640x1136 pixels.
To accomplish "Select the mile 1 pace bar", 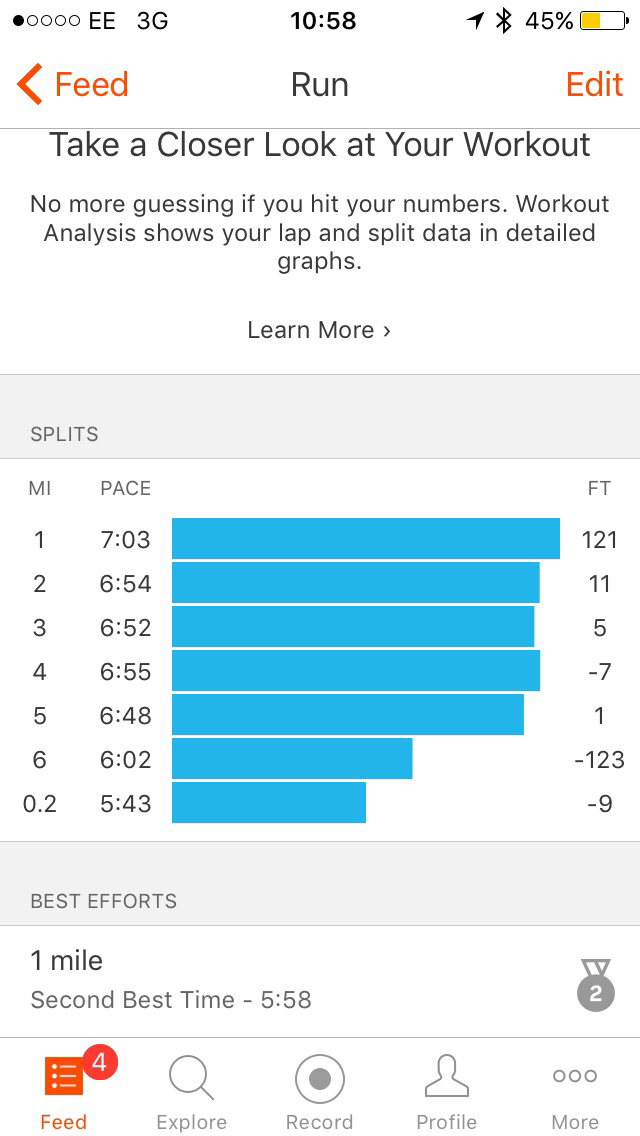I will click(x=365, y=539).
